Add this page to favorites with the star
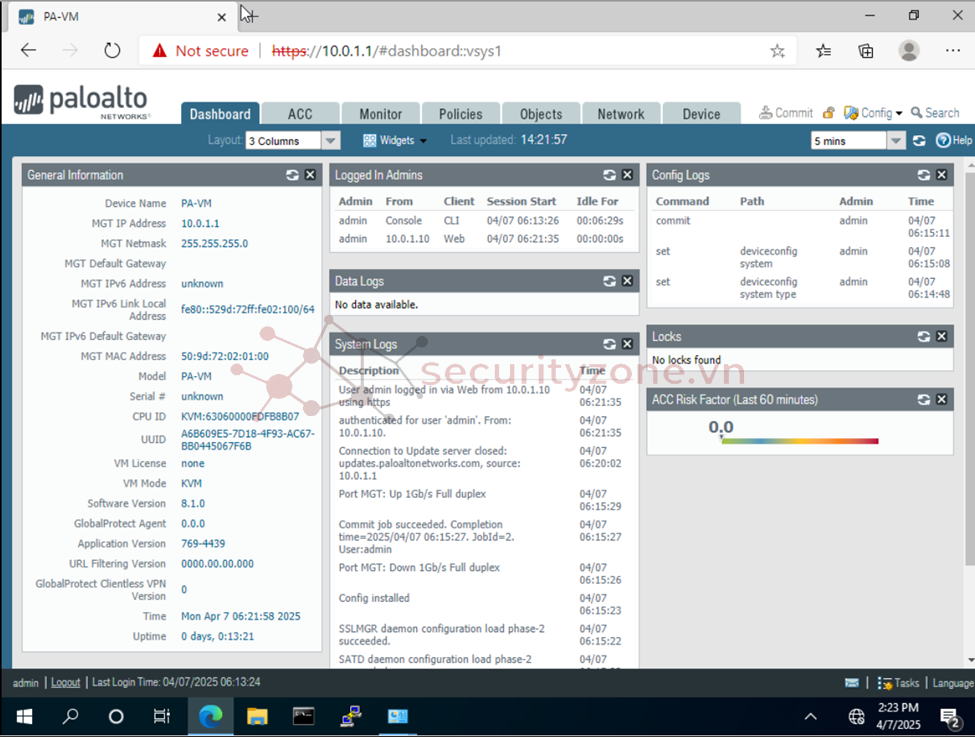Screen dimensions: 975x737 [777, 51]
